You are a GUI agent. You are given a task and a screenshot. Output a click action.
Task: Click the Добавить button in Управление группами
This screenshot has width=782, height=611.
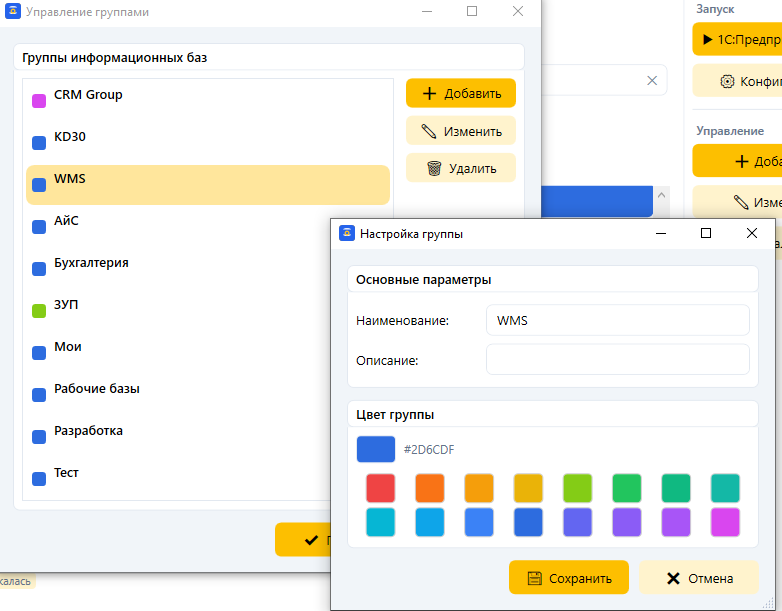(460, 93)
